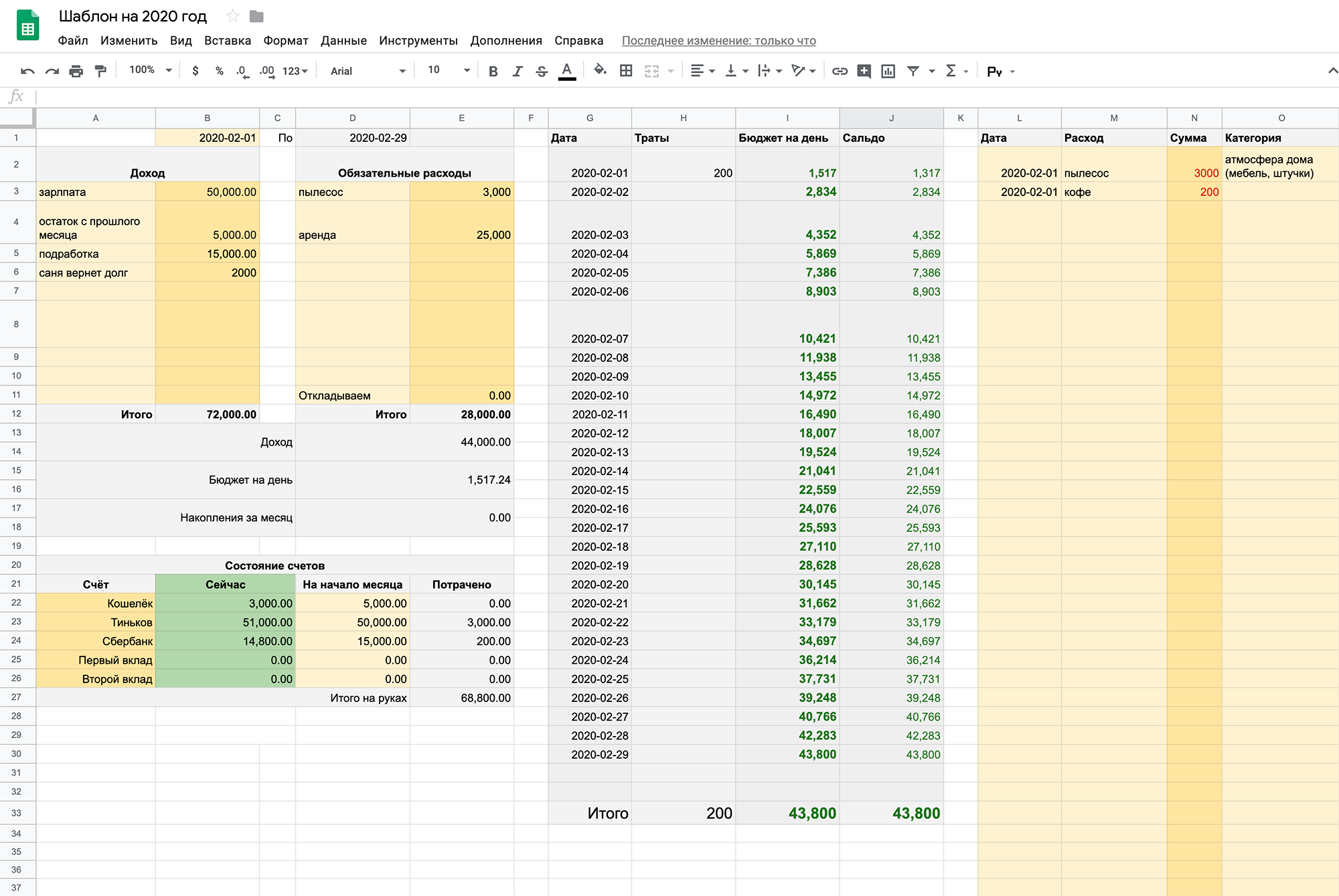Expand filter views dropdown arrow
Viewport: 1339px width, 896px height.
931,71
